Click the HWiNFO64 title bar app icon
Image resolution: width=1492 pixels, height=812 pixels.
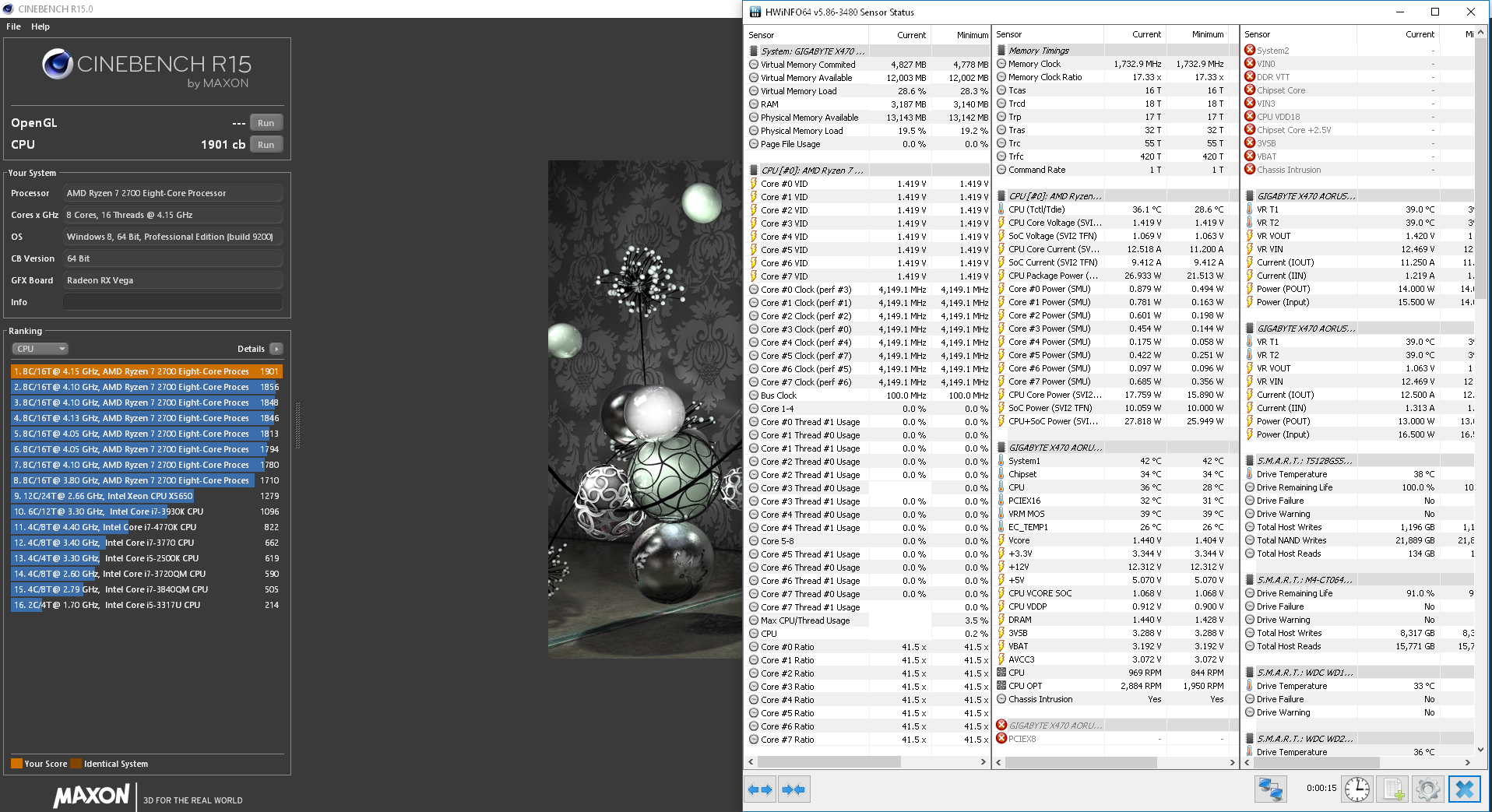click(x=755, y=12)
